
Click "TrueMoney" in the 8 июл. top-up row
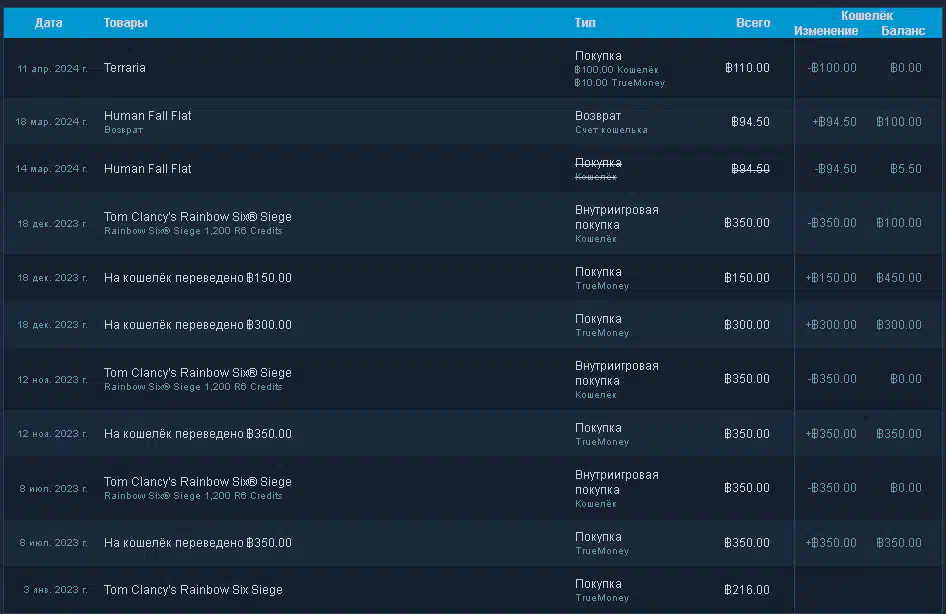602,551
